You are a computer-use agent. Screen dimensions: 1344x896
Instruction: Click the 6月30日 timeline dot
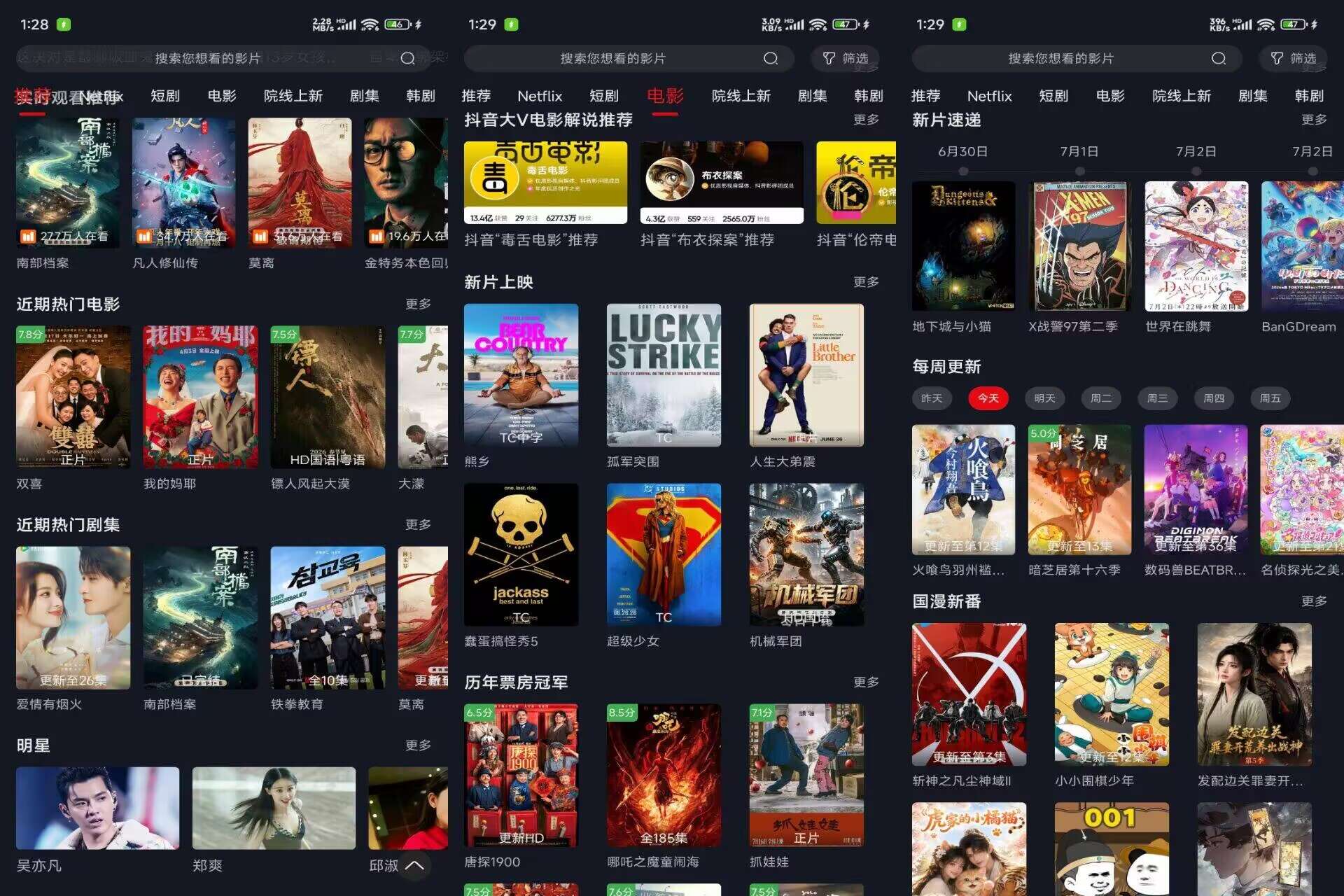point(963,171)
